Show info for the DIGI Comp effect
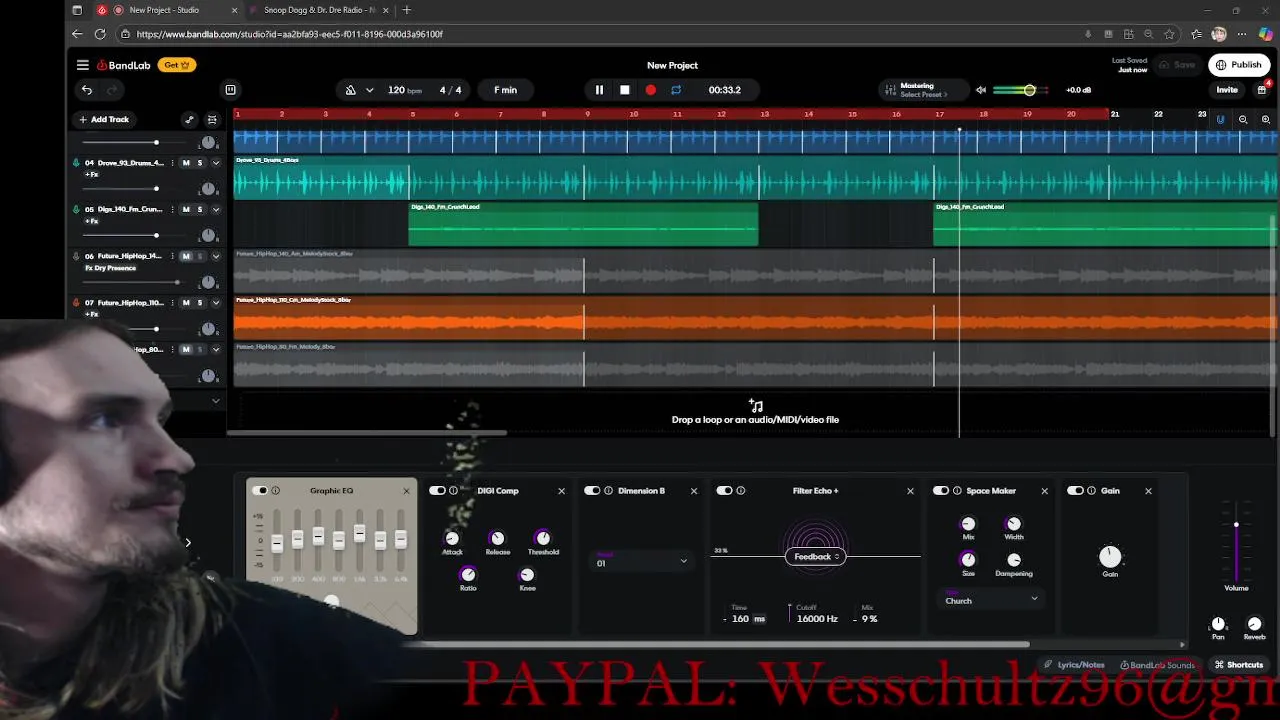 click(x=453, y=491)
